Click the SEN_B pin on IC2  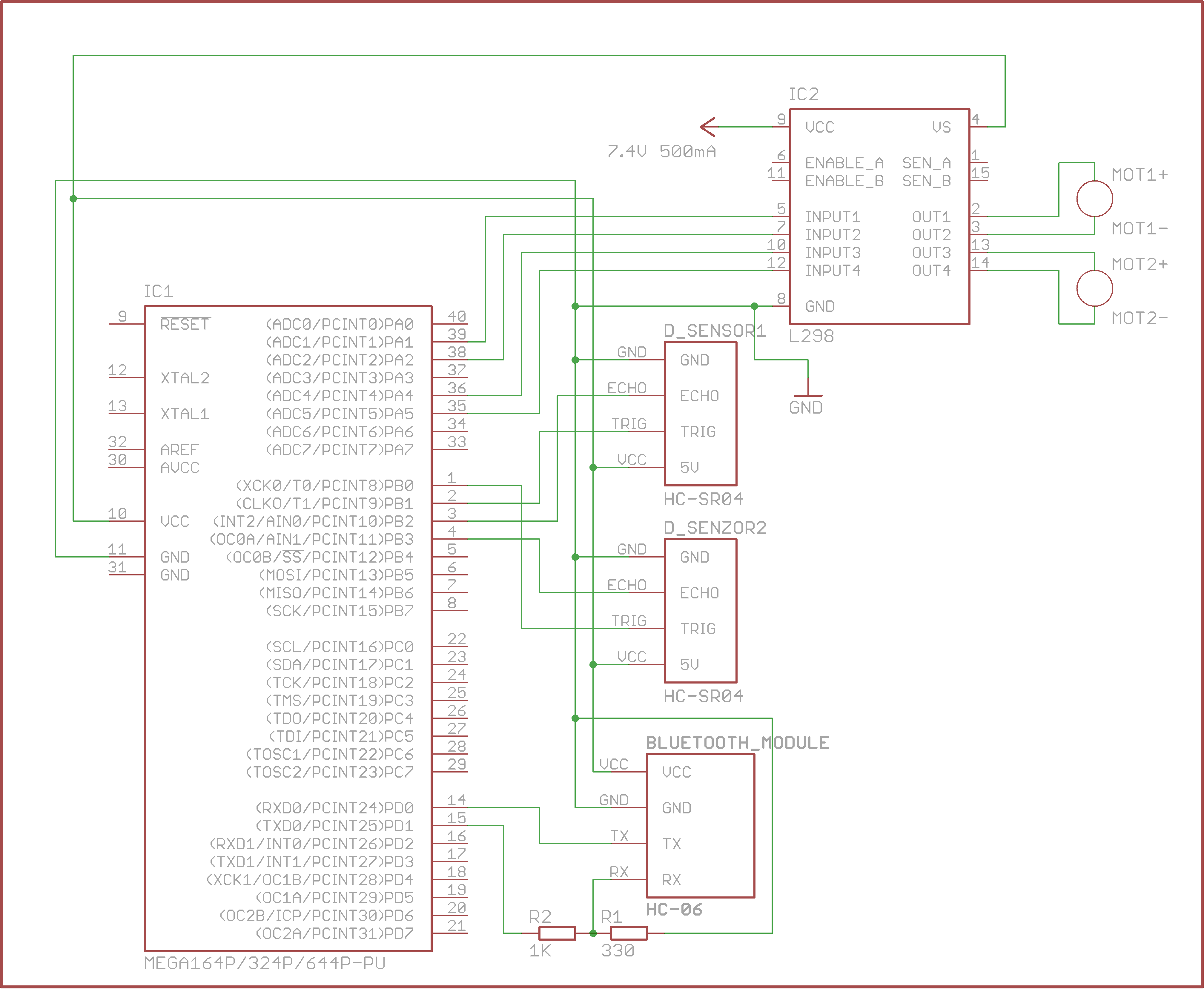point(927,181)
